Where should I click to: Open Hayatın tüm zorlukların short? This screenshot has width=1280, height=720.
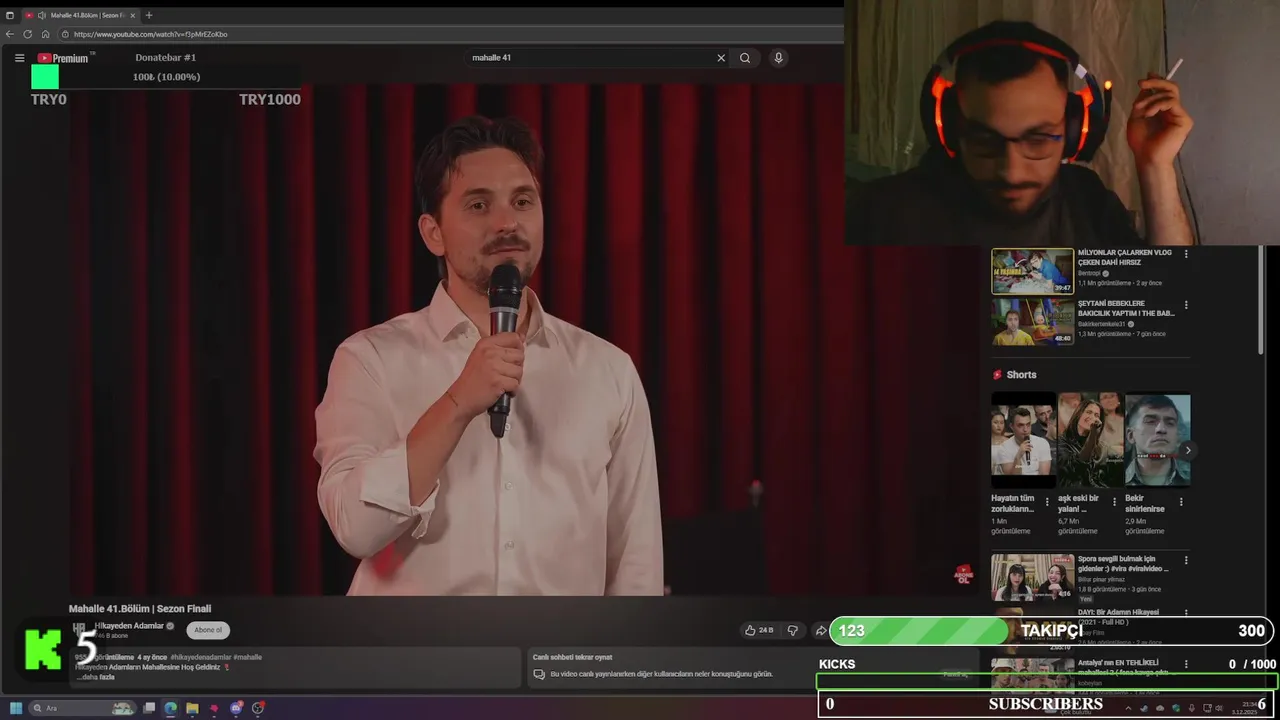pos(1023,440)
